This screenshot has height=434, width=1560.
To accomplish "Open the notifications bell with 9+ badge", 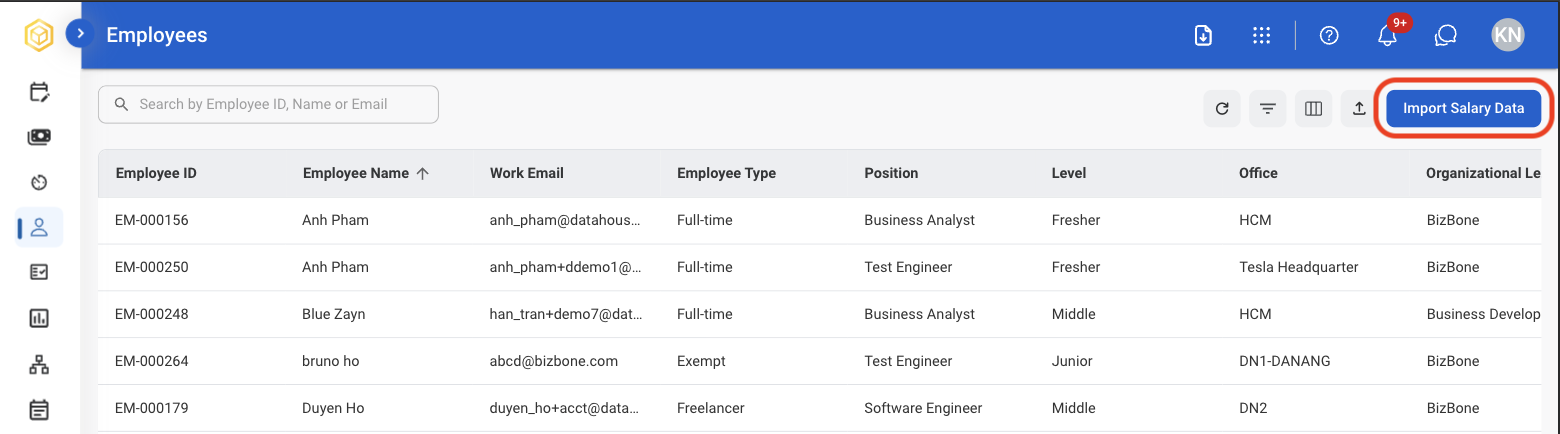I will [1387, 35].
